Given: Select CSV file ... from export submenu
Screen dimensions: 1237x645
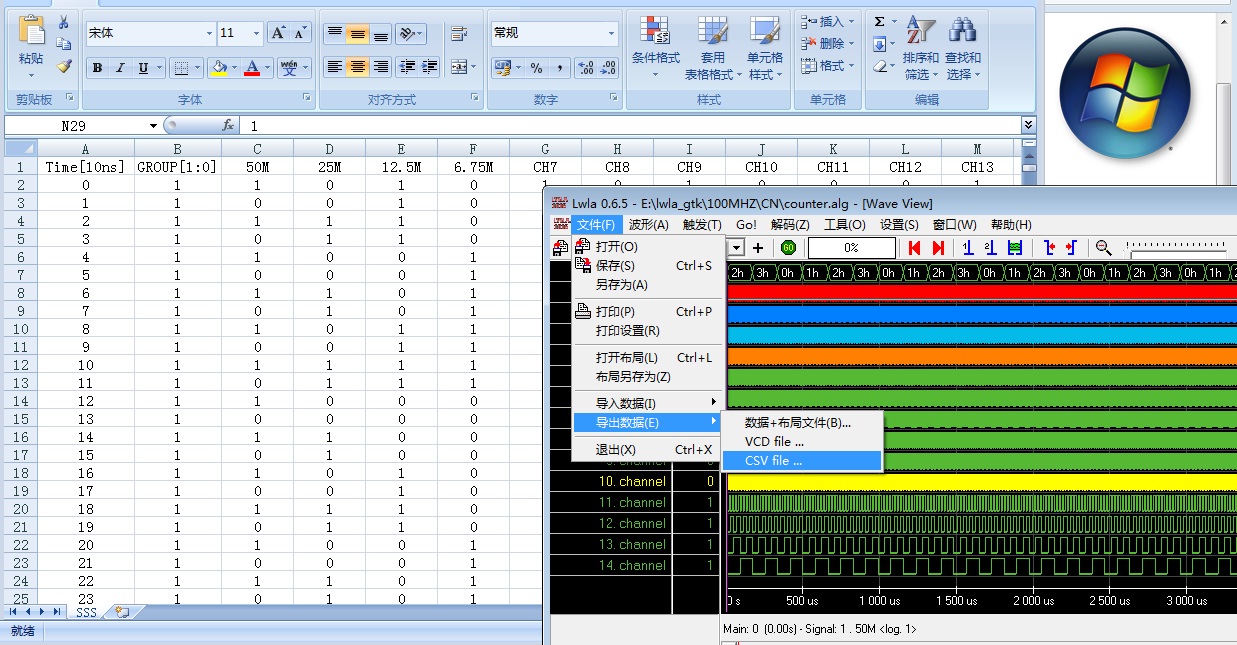Looking at the screenshot, I should pos(773,461).
